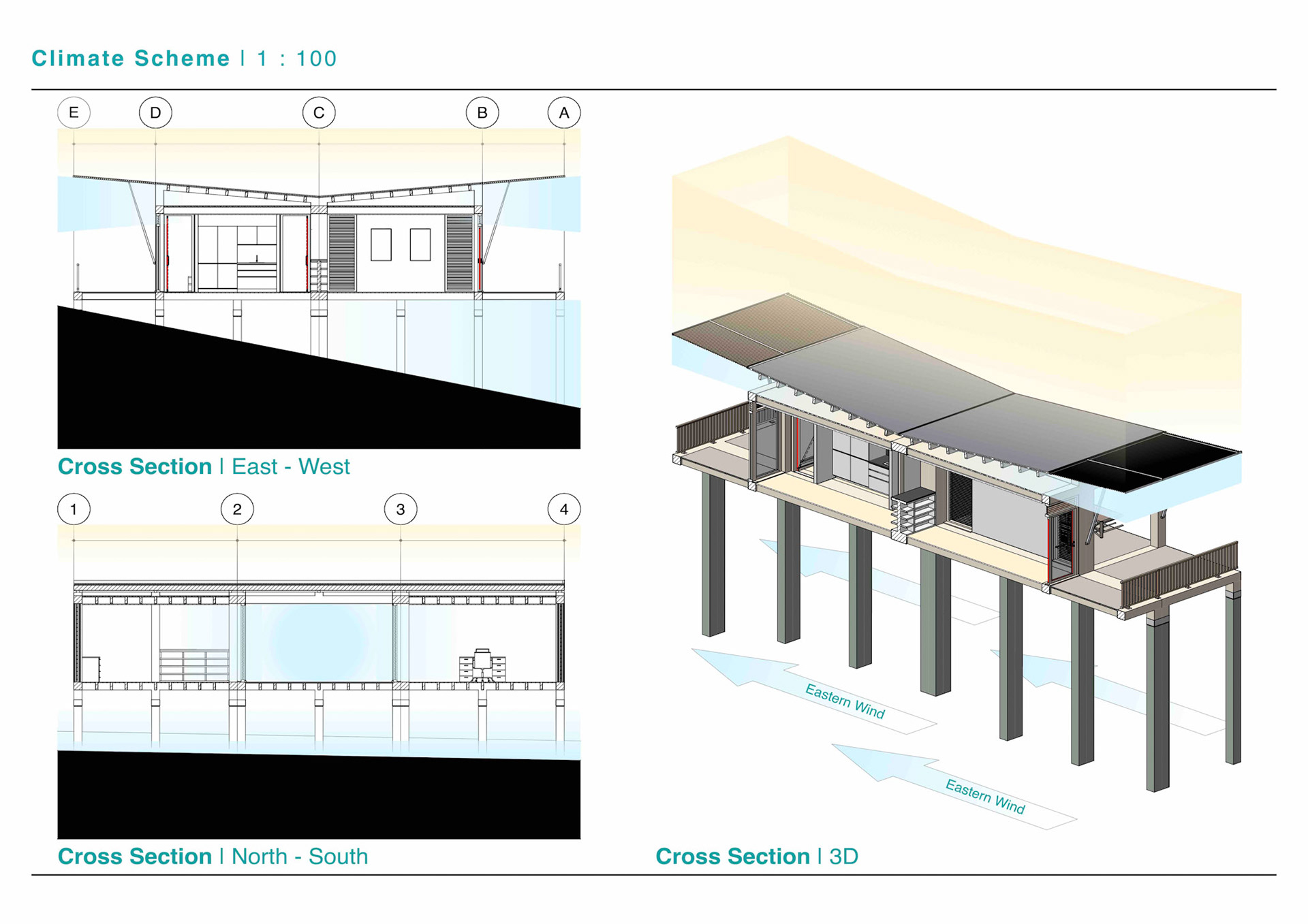Click the lower Eastern Wind arrow label
This screenshot has width=1308, height=924.
point(985,797)
